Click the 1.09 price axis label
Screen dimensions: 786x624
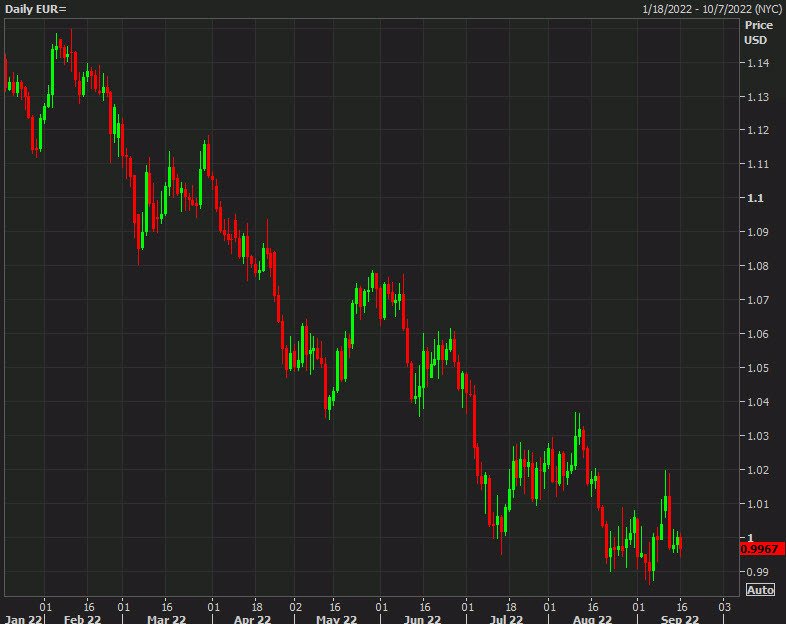click(x=758, y=232)
